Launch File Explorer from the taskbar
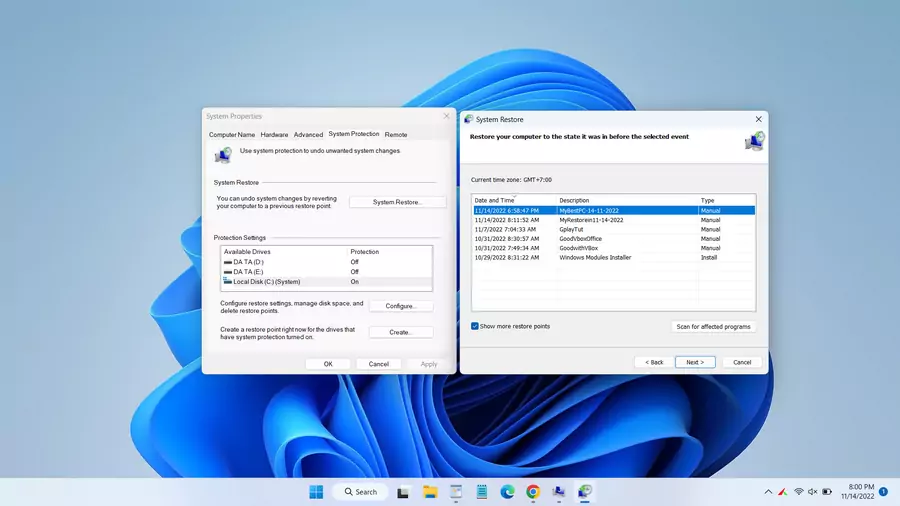Viewport: 900px width, 506px height. (430, 492)
